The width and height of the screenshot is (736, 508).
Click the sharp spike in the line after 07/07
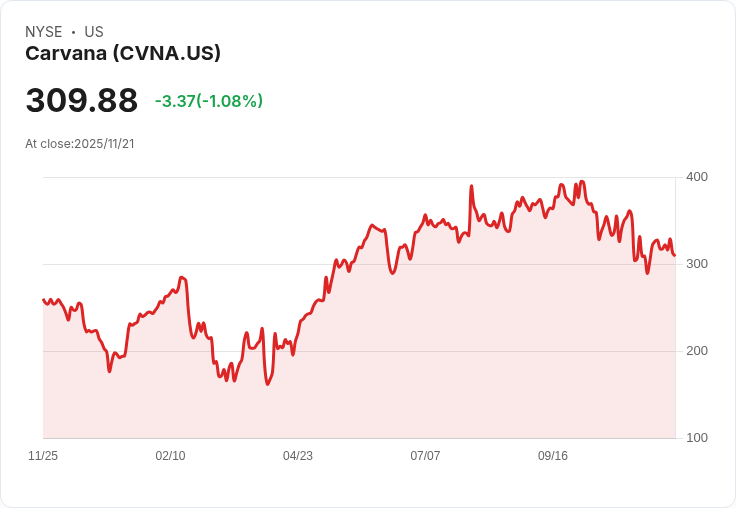[x=471, y=186]
